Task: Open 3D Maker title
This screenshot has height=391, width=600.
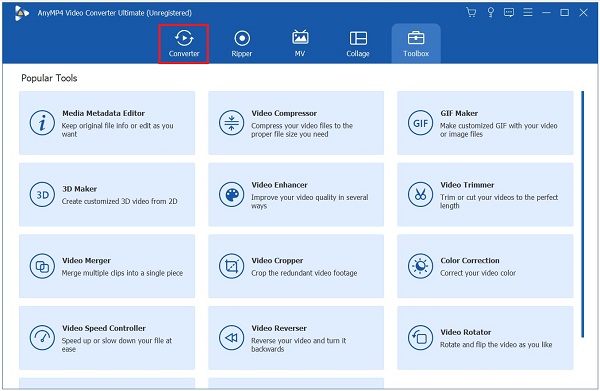Action: tap(79, 189)
